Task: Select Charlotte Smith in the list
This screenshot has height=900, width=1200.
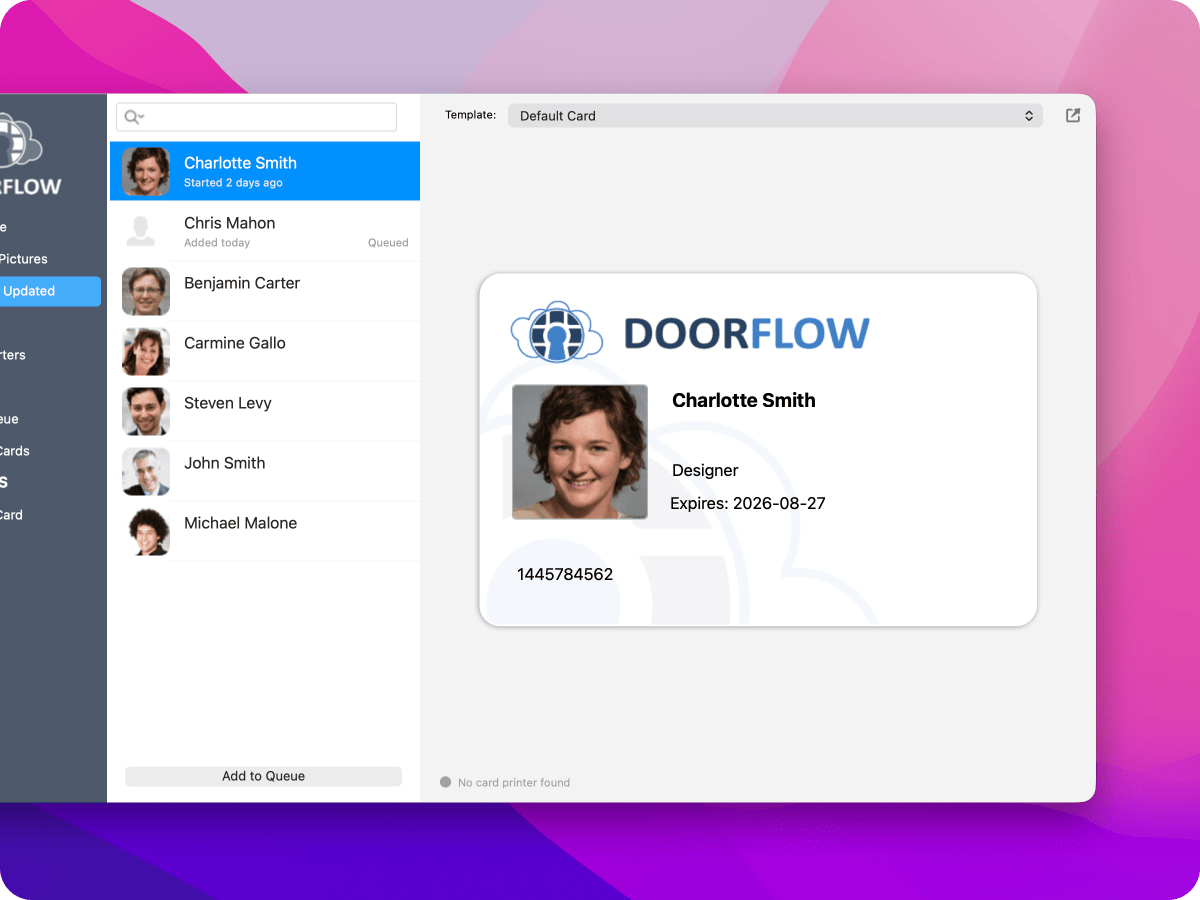Action: [x=264, y=171]
